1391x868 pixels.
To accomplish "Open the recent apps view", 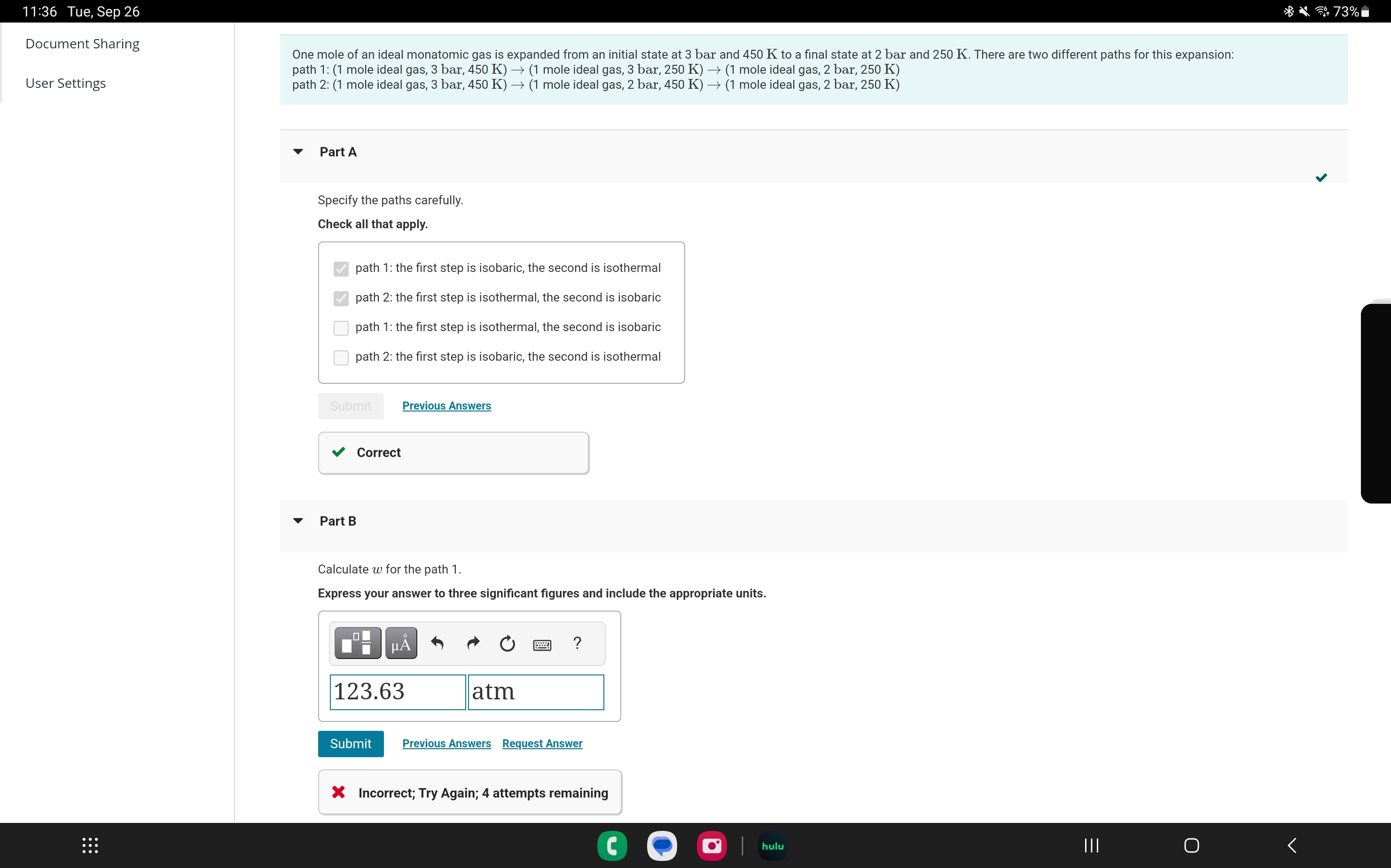I will 1090,845.
